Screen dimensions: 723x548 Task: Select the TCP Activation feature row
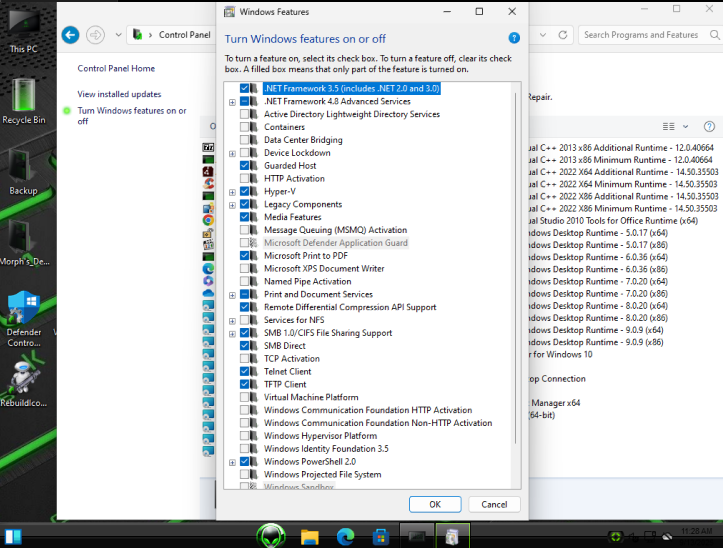tap(291, 358)
